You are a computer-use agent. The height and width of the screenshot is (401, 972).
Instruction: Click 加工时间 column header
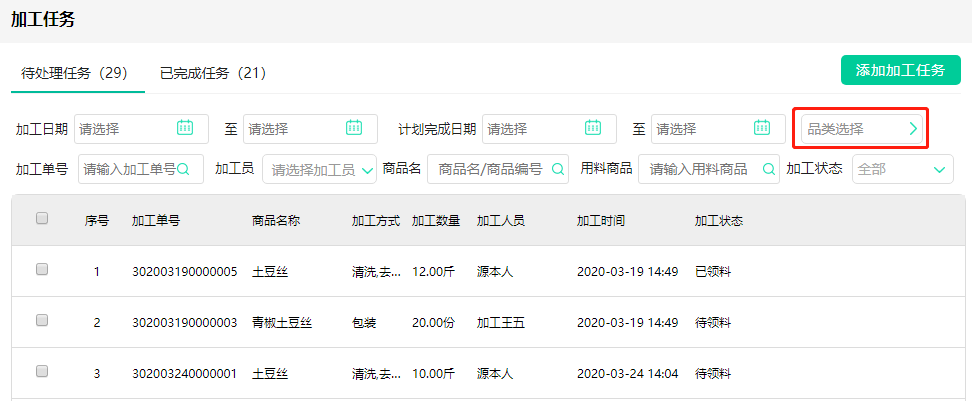click(601, 221)
